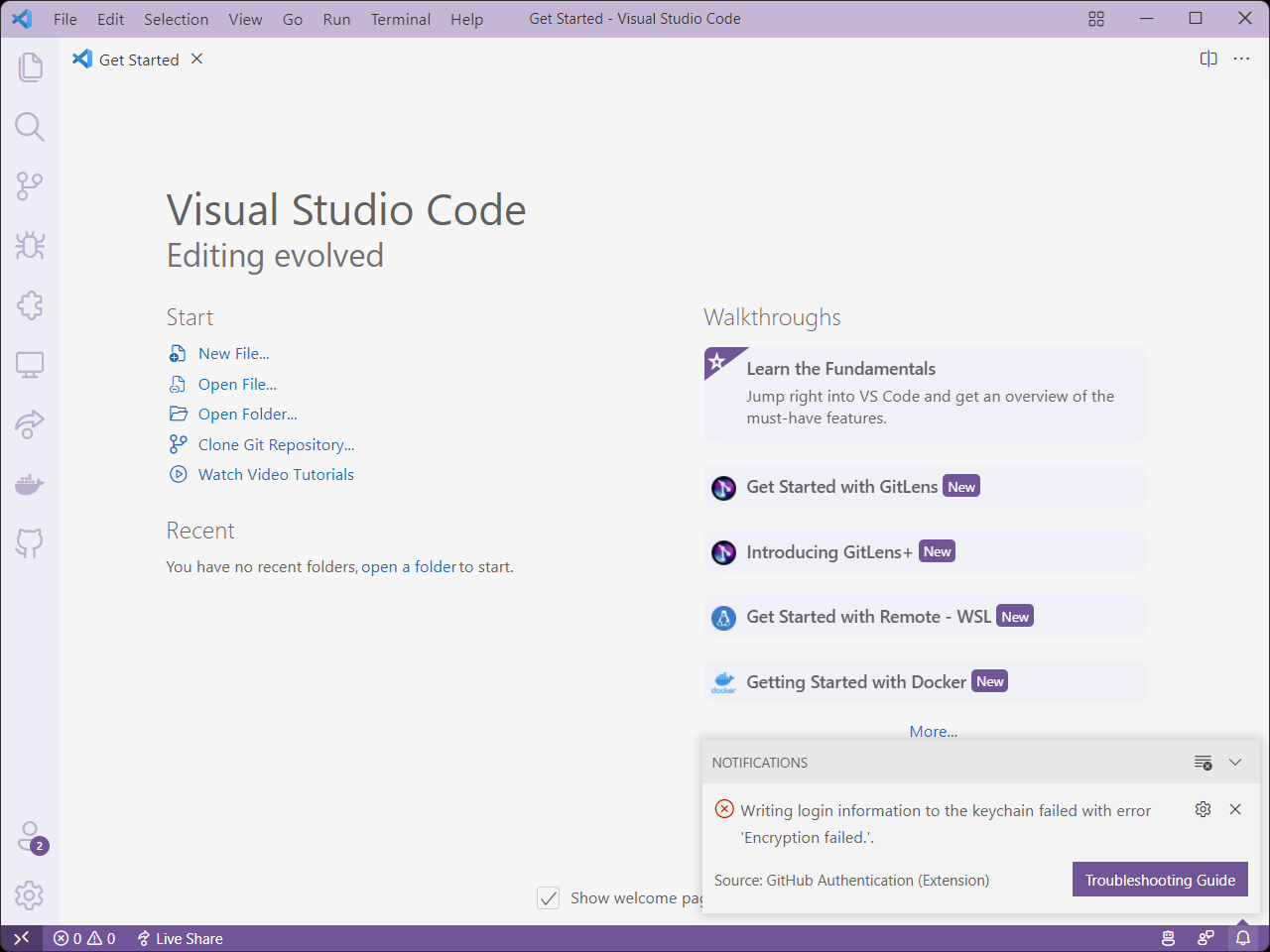Click the split editor icon
This screenshot has height=952, width=1270.
[x=1208, y=59]
